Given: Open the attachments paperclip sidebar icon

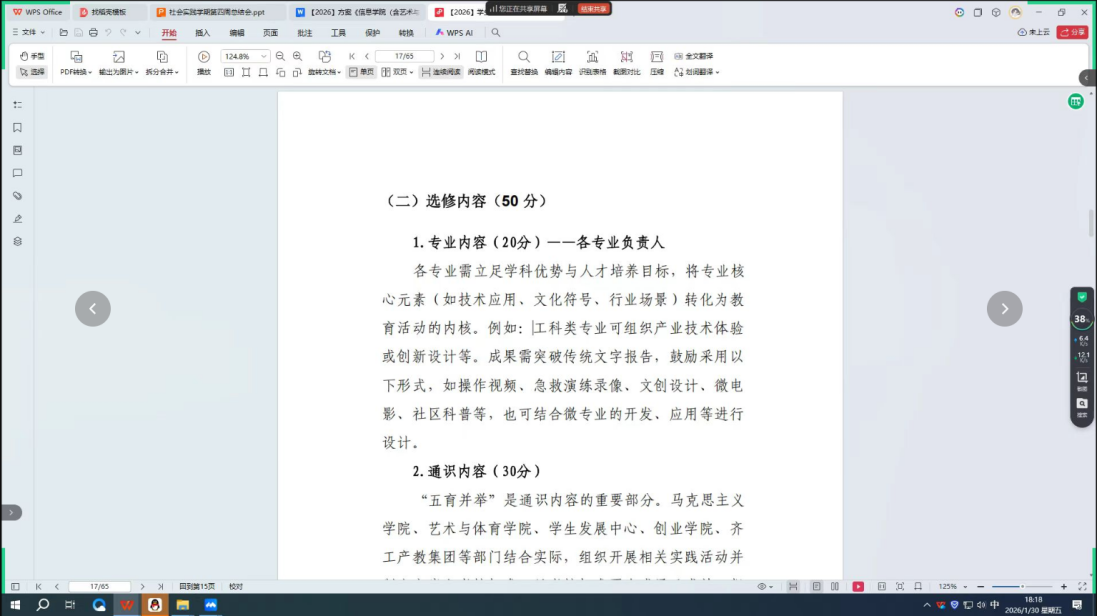Looking at the screenshot, I should [17, 196].
